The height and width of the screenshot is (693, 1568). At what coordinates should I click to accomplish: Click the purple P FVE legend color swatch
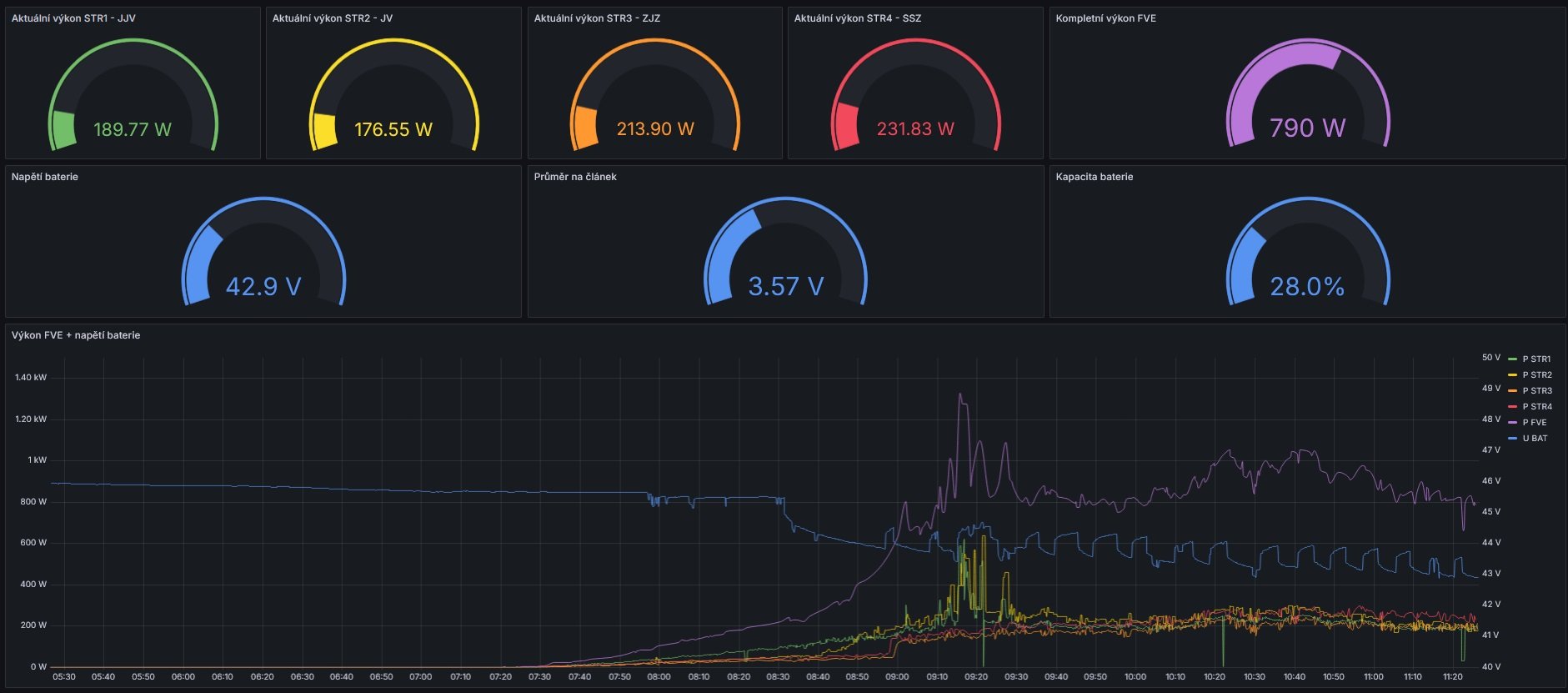1512,423
